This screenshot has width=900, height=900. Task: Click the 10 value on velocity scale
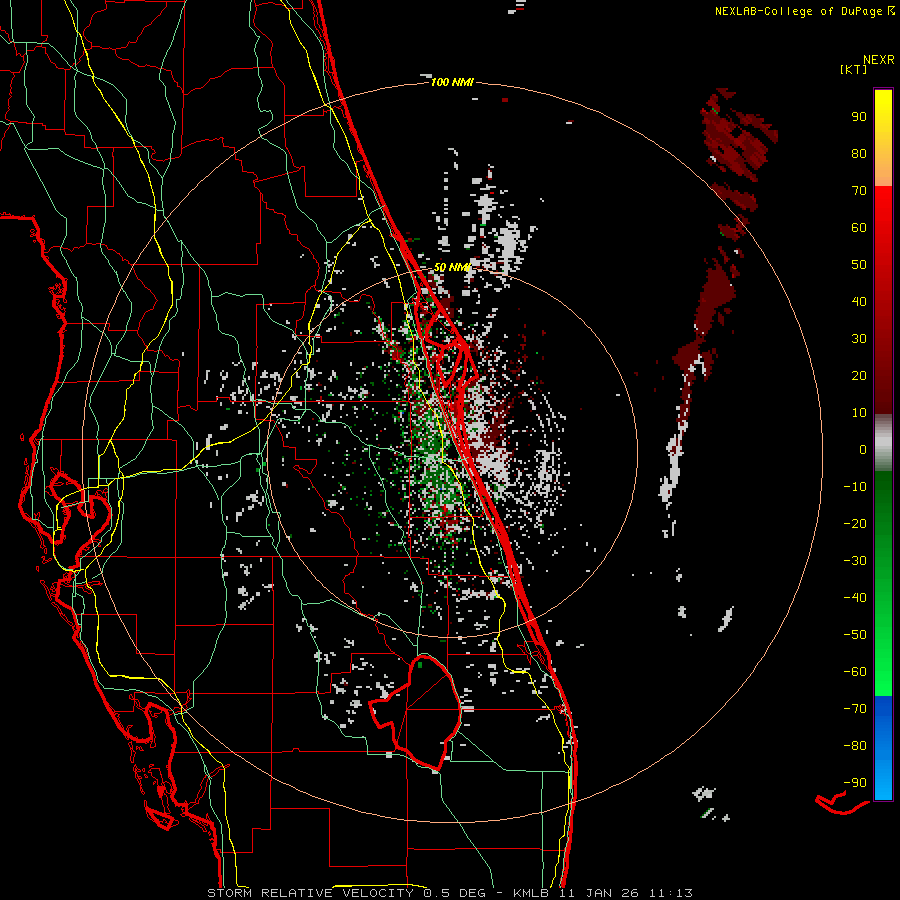pos(859,413)
